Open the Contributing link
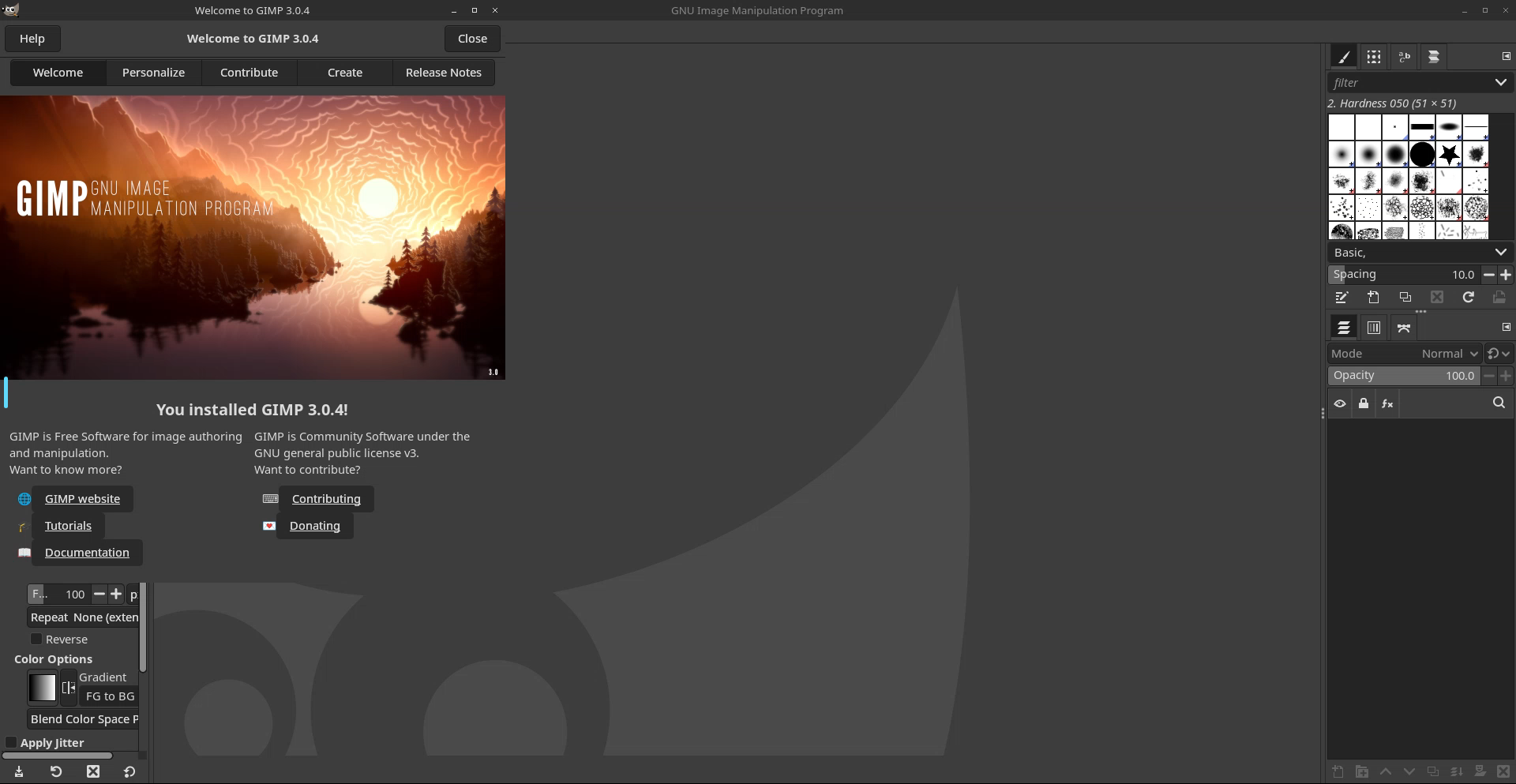Image resolution: width=1516 pixels, height=784 pixels. tap(326, 499)
